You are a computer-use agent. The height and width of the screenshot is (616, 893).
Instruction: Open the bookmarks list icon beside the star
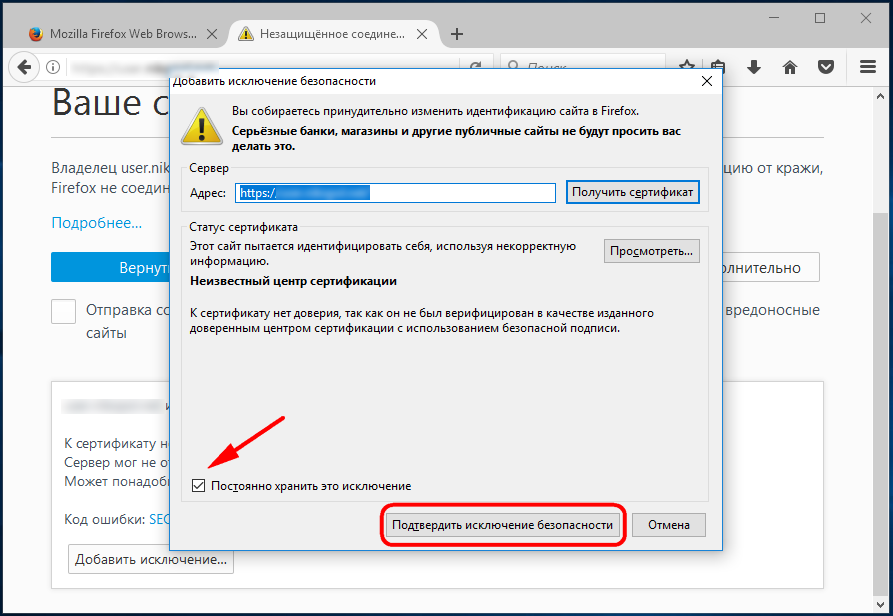coord(718,65)
